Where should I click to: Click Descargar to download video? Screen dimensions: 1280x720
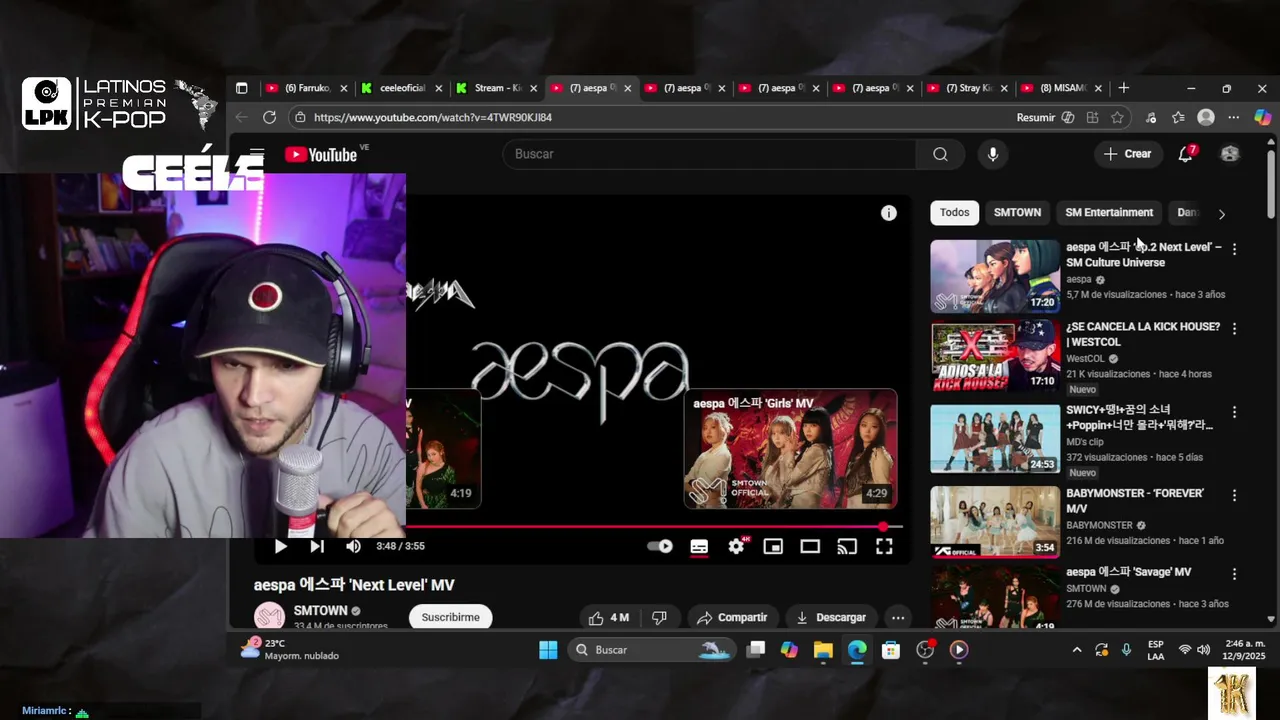831,617
